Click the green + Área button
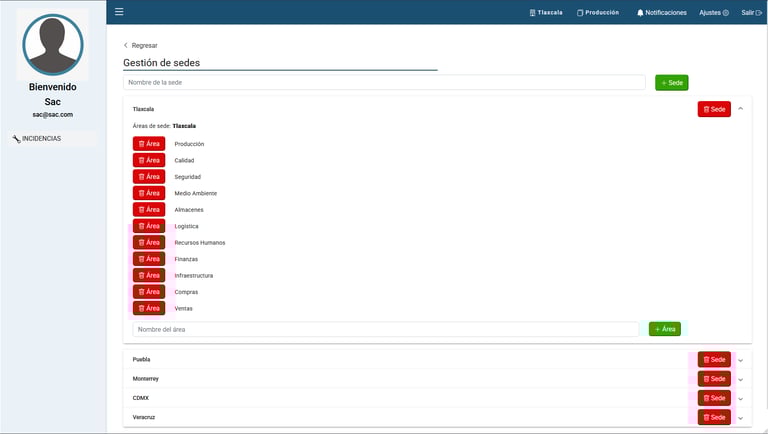The width and height of the screenshot is (768, 434). [665, 329]
